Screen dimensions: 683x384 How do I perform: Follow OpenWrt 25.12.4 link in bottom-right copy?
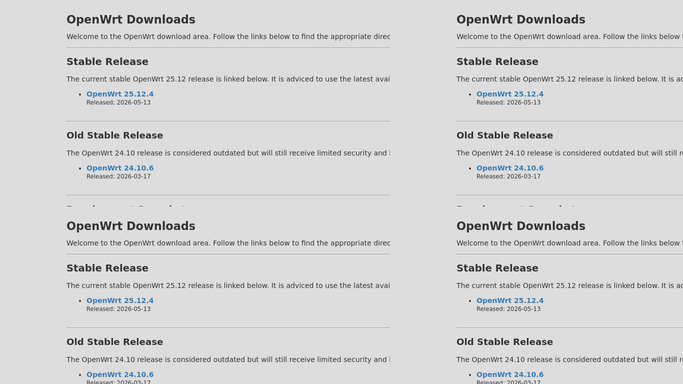point(510,300)
